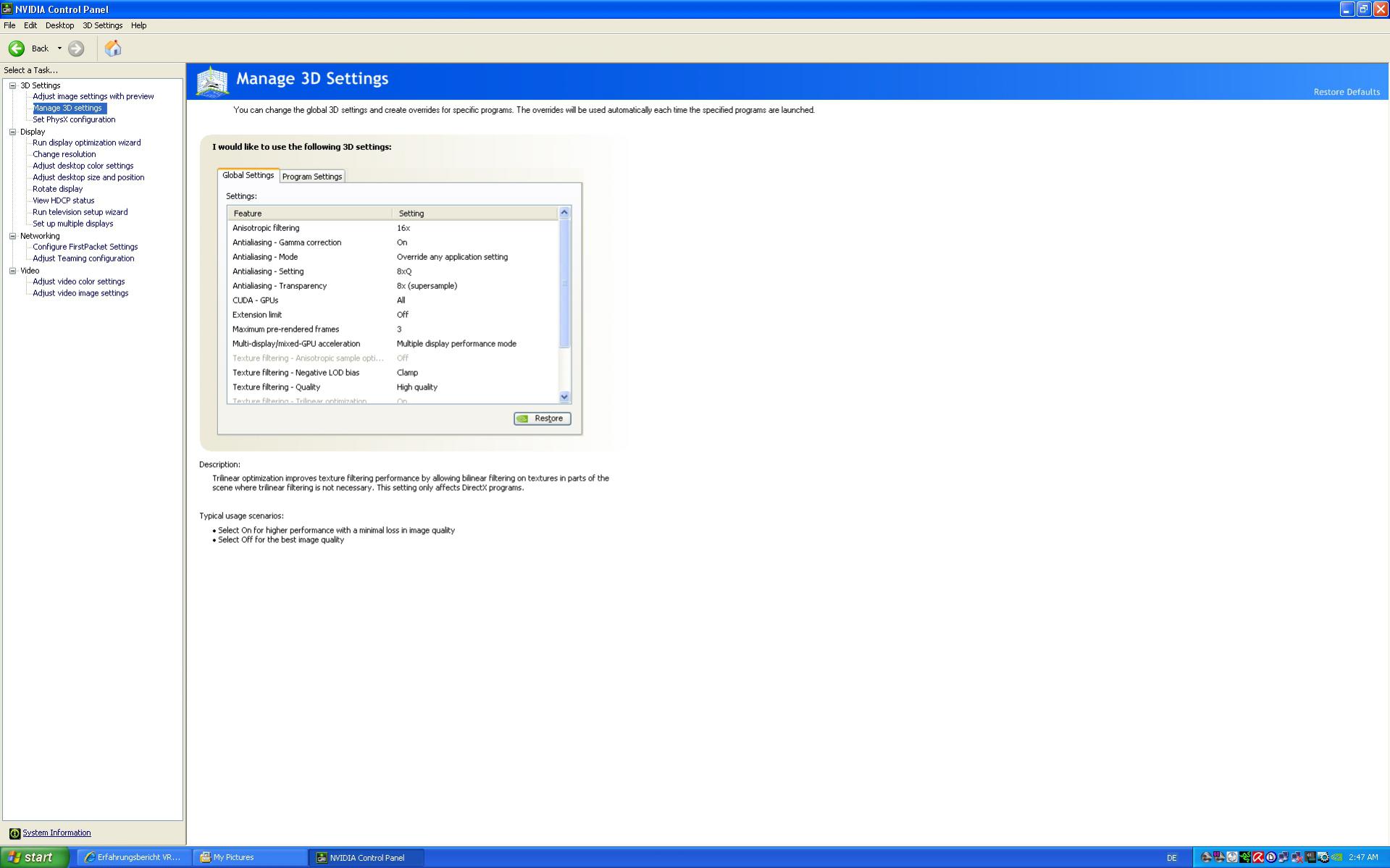This screenshot has height=868, width=1390.
Task: Open Adjust image settings with preview
Action: pyautogui.click(x=93, y=96)
